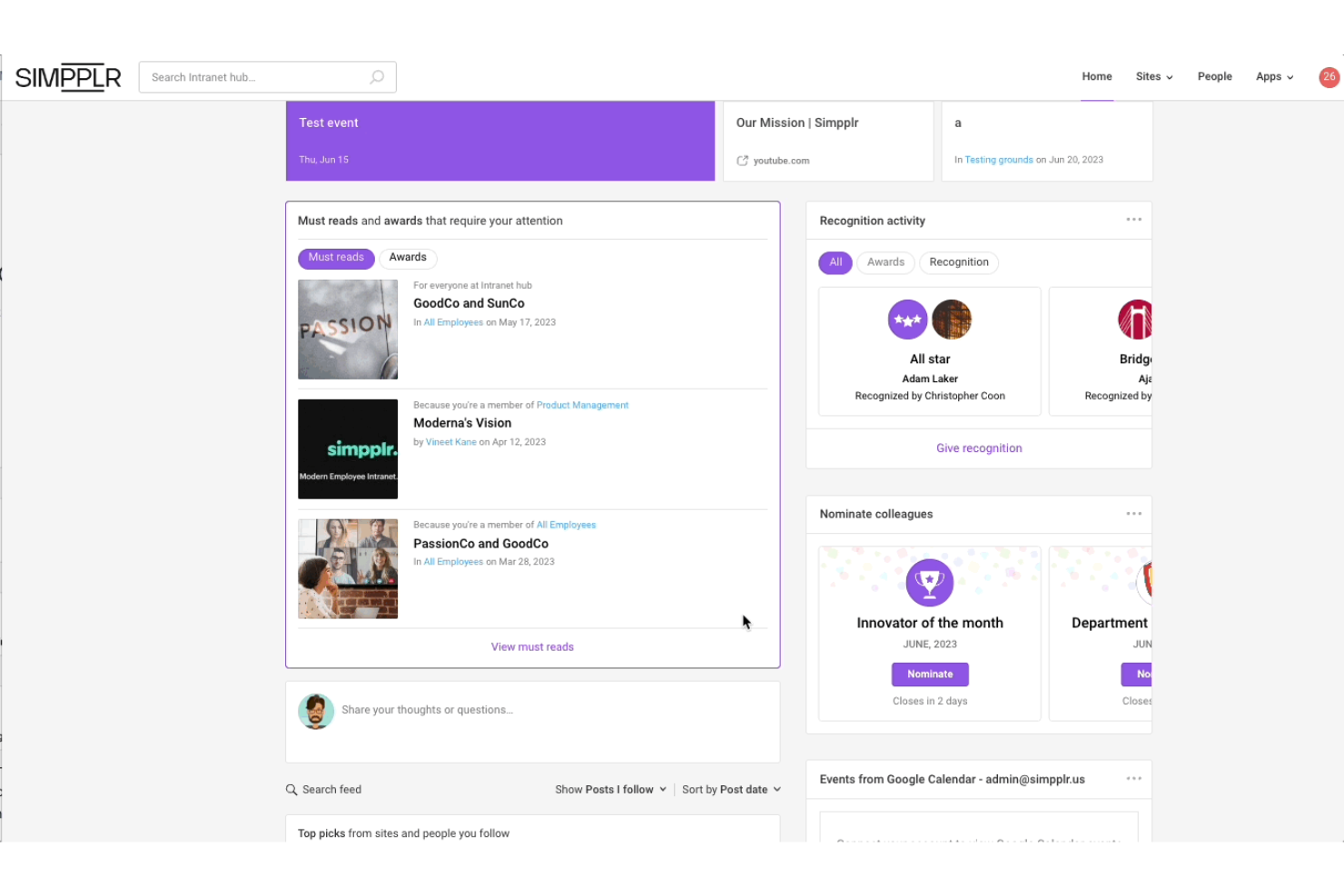Open the Nominate colleagues ellipsis menu
The width and height of the screenshot is (1344, 896).
pyautogui.click(x=1133, y=513)
